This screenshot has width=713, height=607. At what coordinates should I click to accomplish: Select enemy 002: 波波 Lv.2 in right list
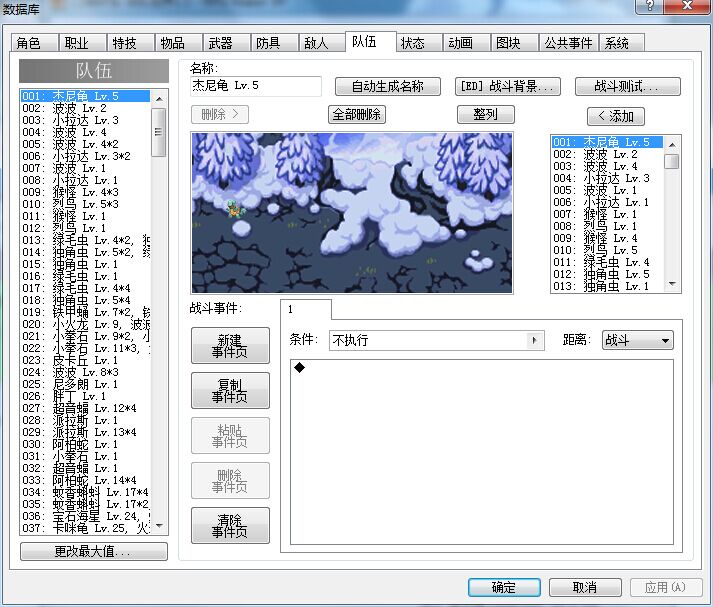608,154
